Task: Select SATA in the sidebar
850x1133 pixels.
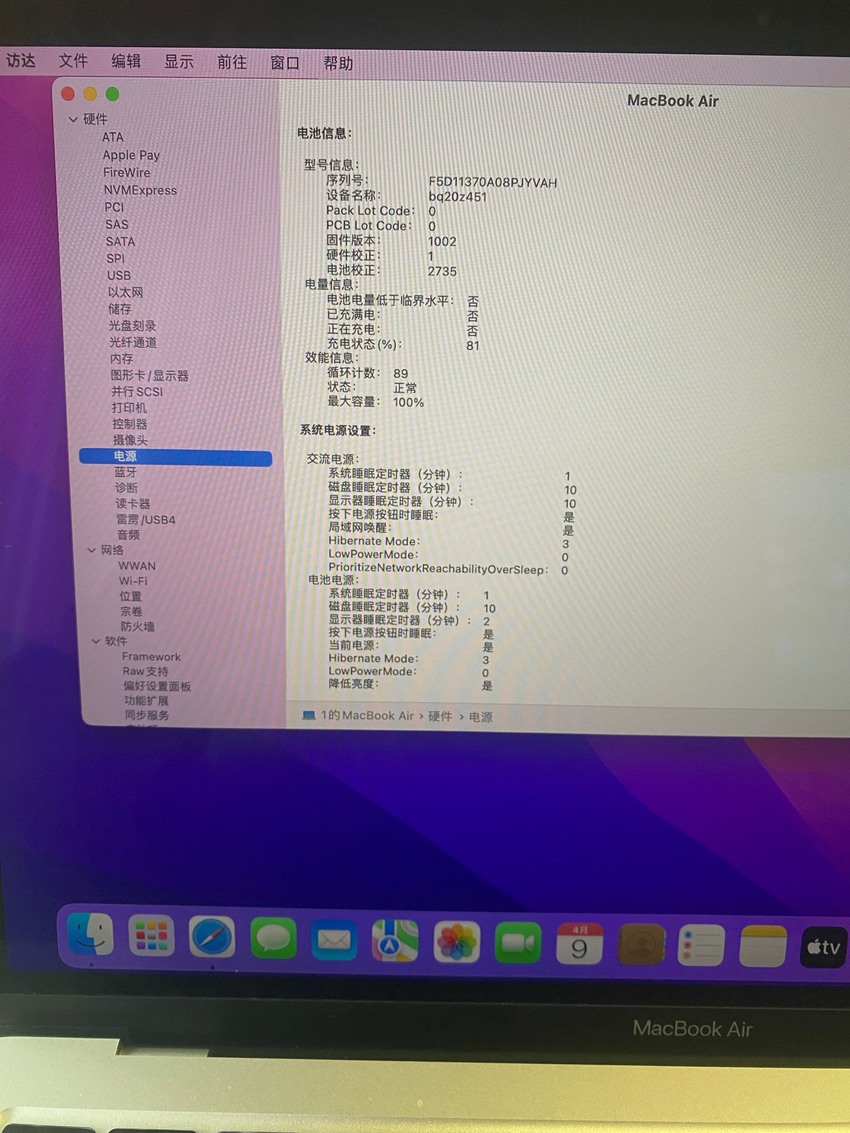Action: point(120,242)
